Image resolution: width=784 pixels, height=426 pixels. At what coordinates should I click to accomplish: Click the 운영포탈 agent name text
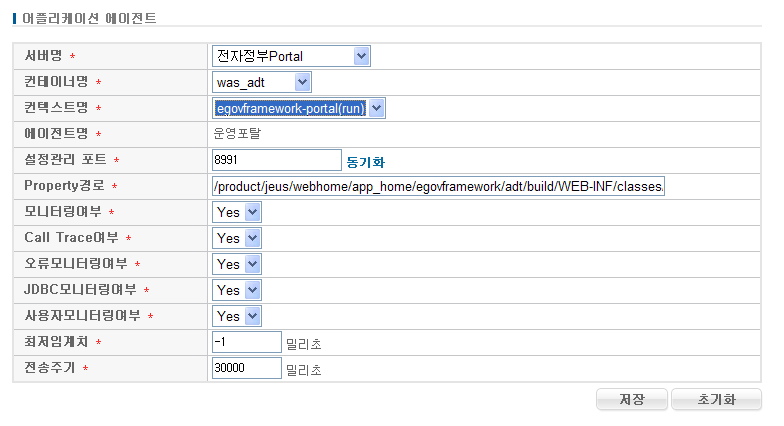[x=236, y=134]
